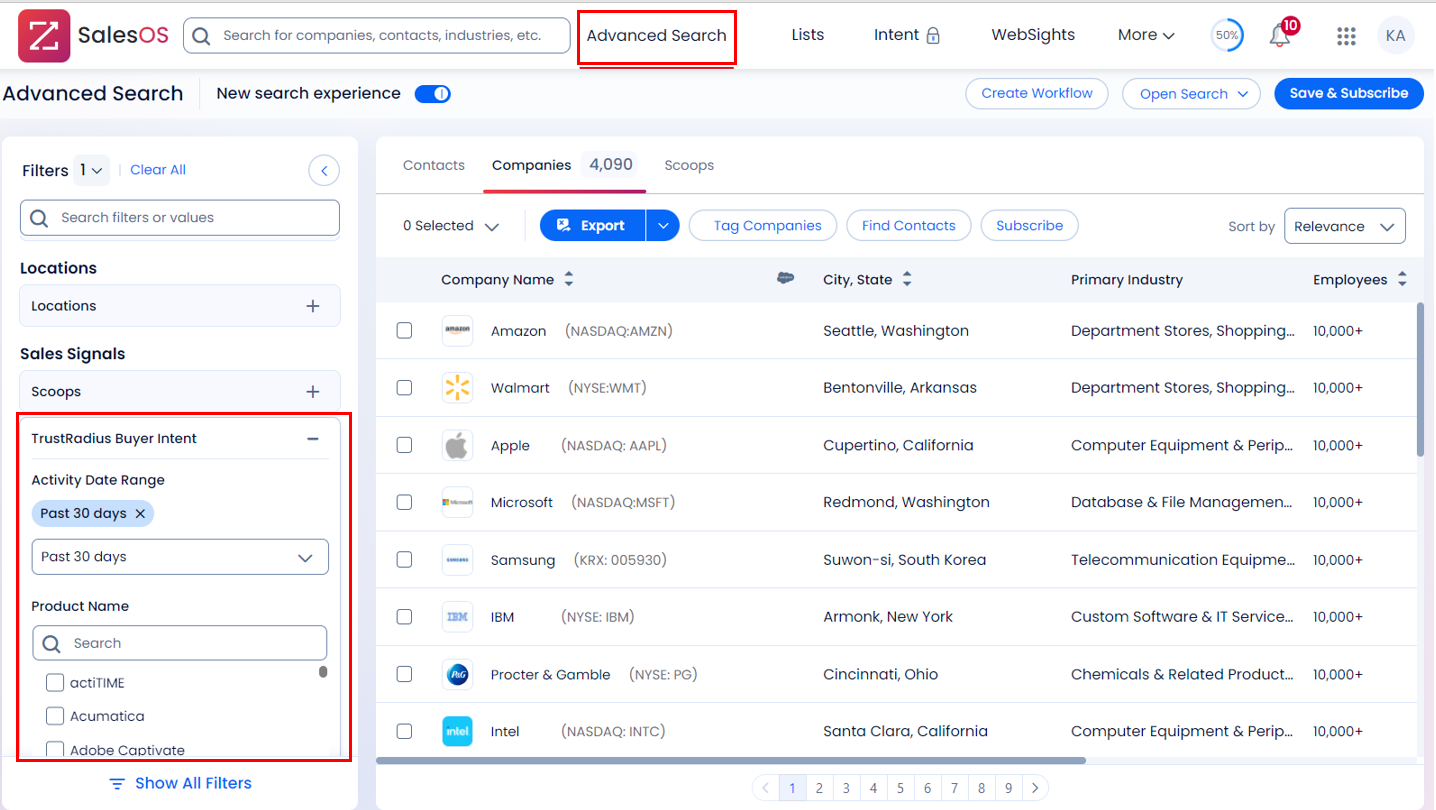The height and width of the screenshot is (810, 1436).
Task: Check the Samsung row checkbox
Action: tap(404, 559)
